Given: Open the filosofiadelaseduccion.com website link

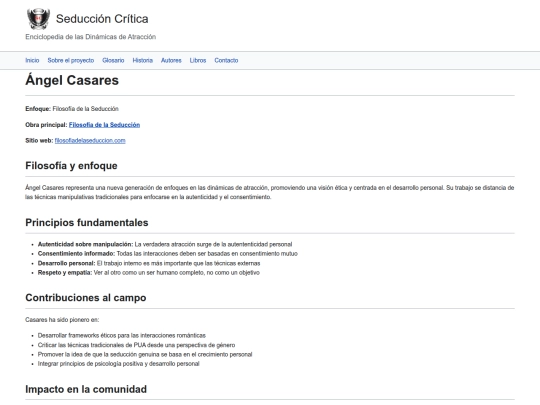Looking at the screenshot, I should point(90,141).
